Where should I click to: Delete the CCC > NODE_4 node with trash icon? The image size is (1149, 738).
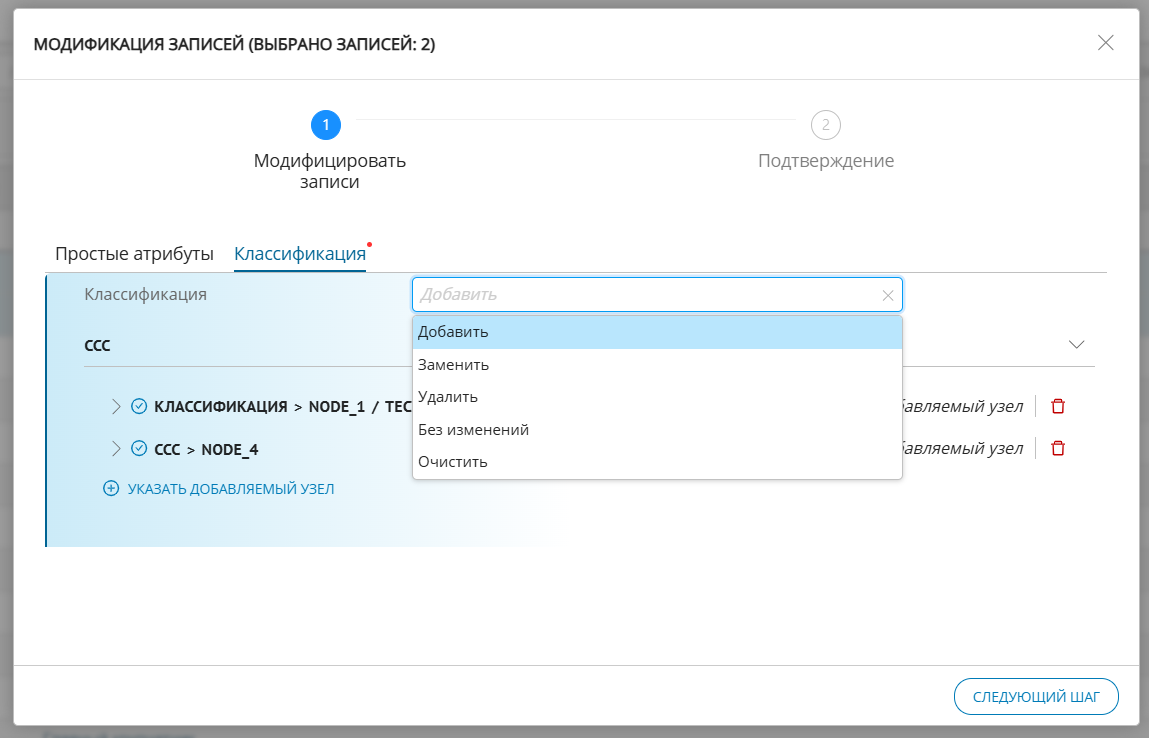point(1058,449)
